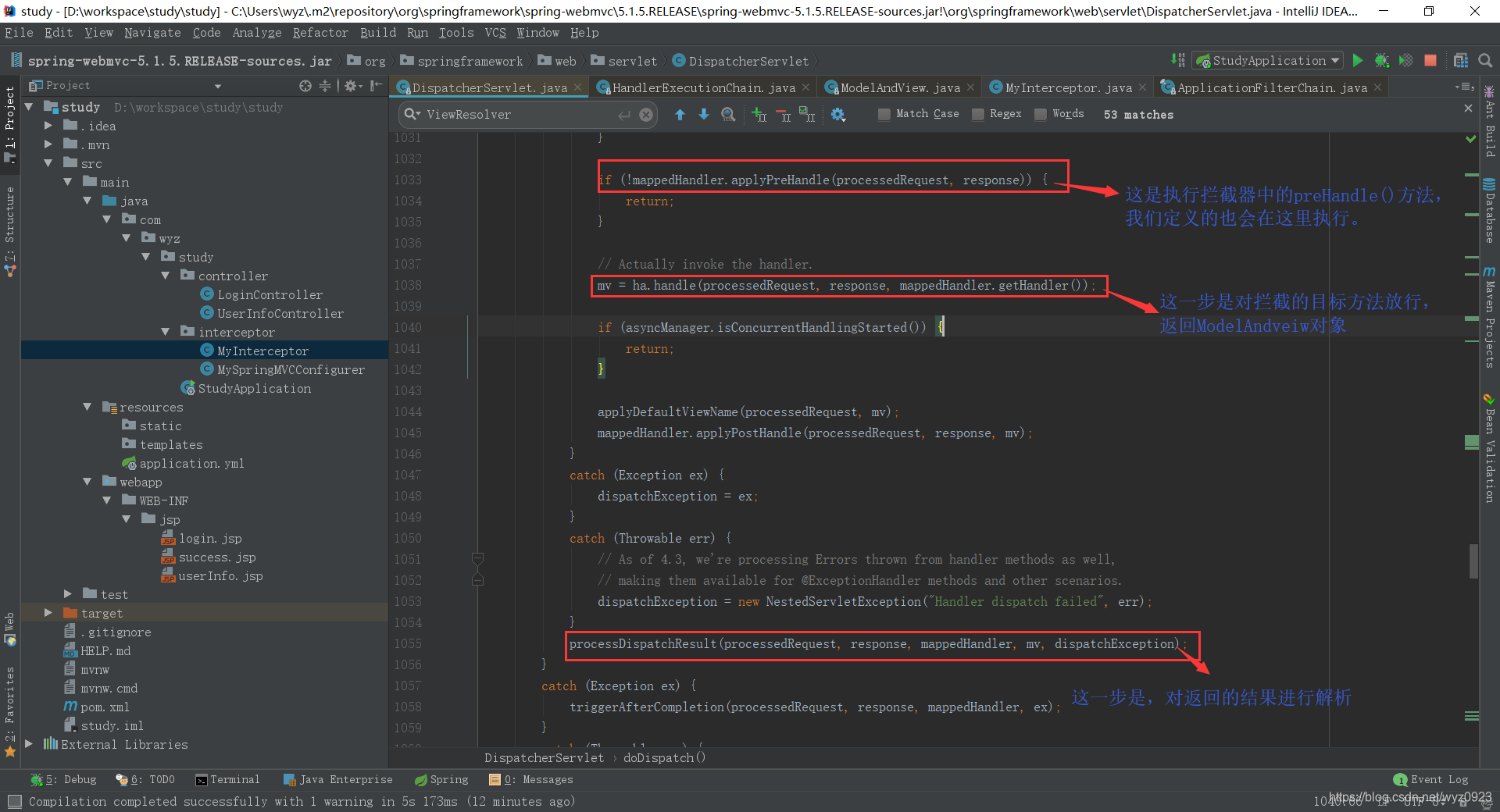Click servlet in the navigation breadcrumb
Viewport: 1500px width, 812px height.
click(632, 61)
